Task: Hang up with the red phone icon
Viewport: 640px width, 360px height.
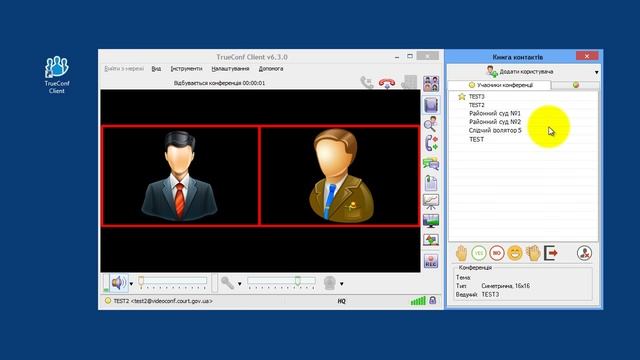Action: click(x=387, y=83)
